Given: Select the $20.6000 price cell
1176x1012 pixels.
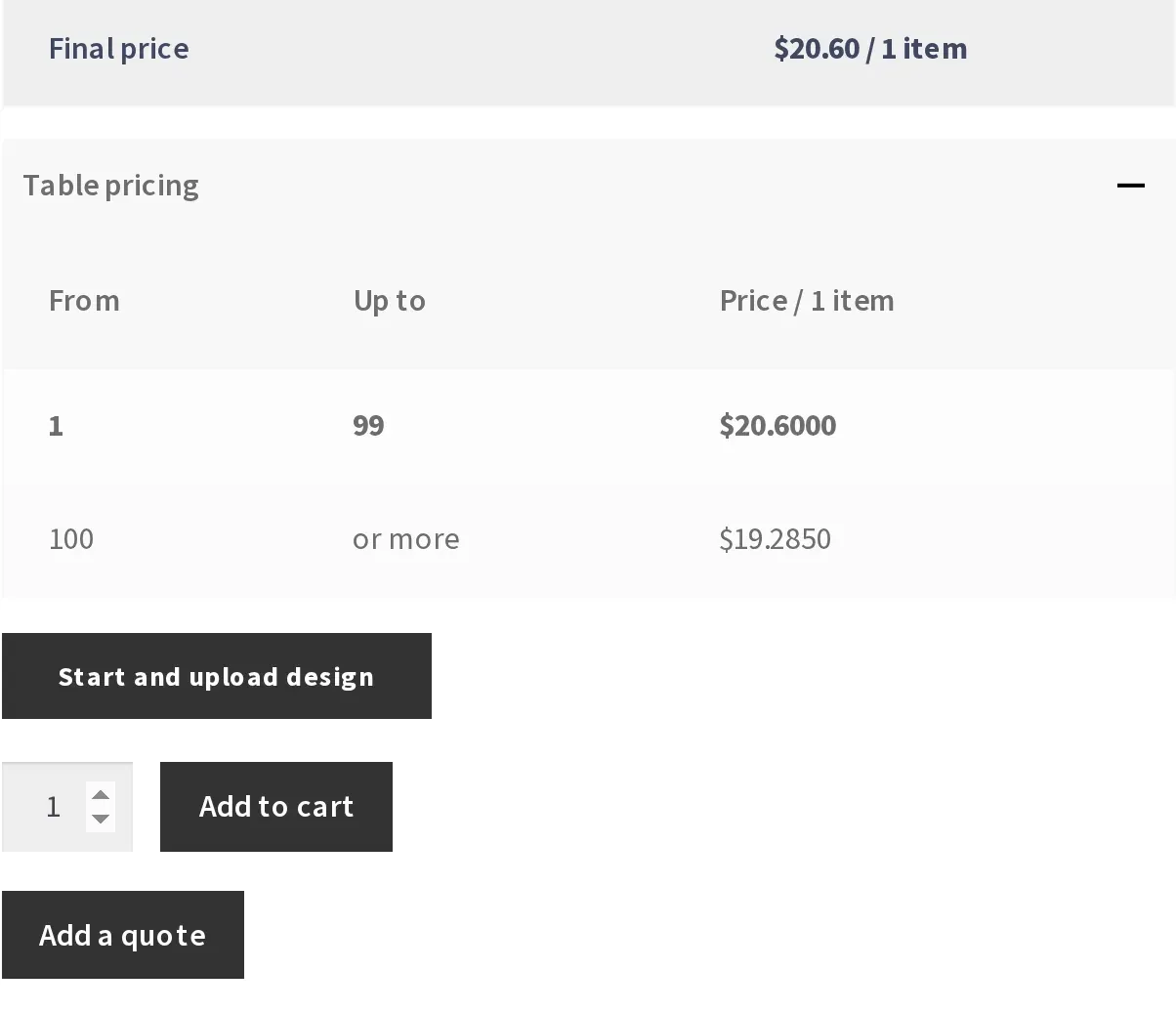Looking at the screenshot, I should click(777, 425).
